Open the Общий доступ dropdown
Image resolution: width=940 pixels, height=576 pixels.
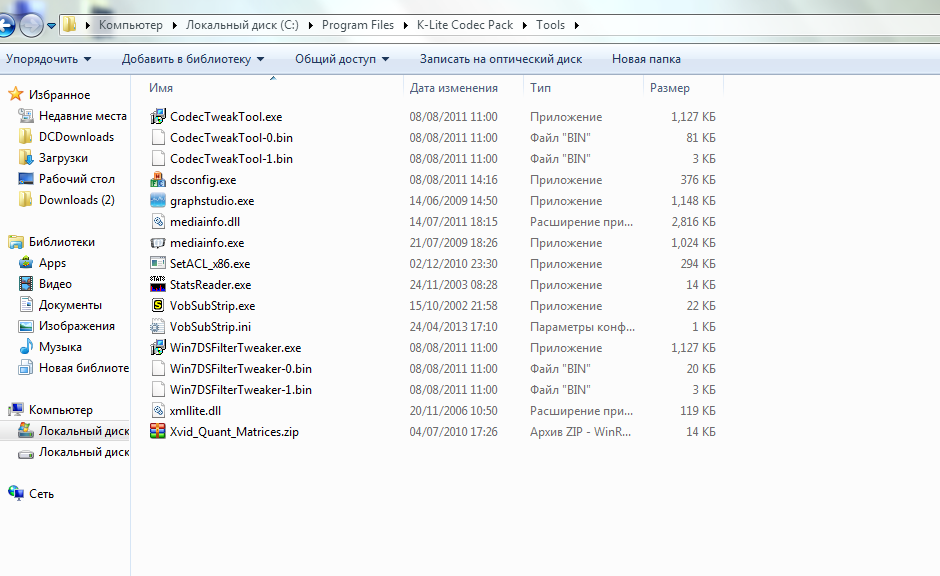(x=342, y=59)
